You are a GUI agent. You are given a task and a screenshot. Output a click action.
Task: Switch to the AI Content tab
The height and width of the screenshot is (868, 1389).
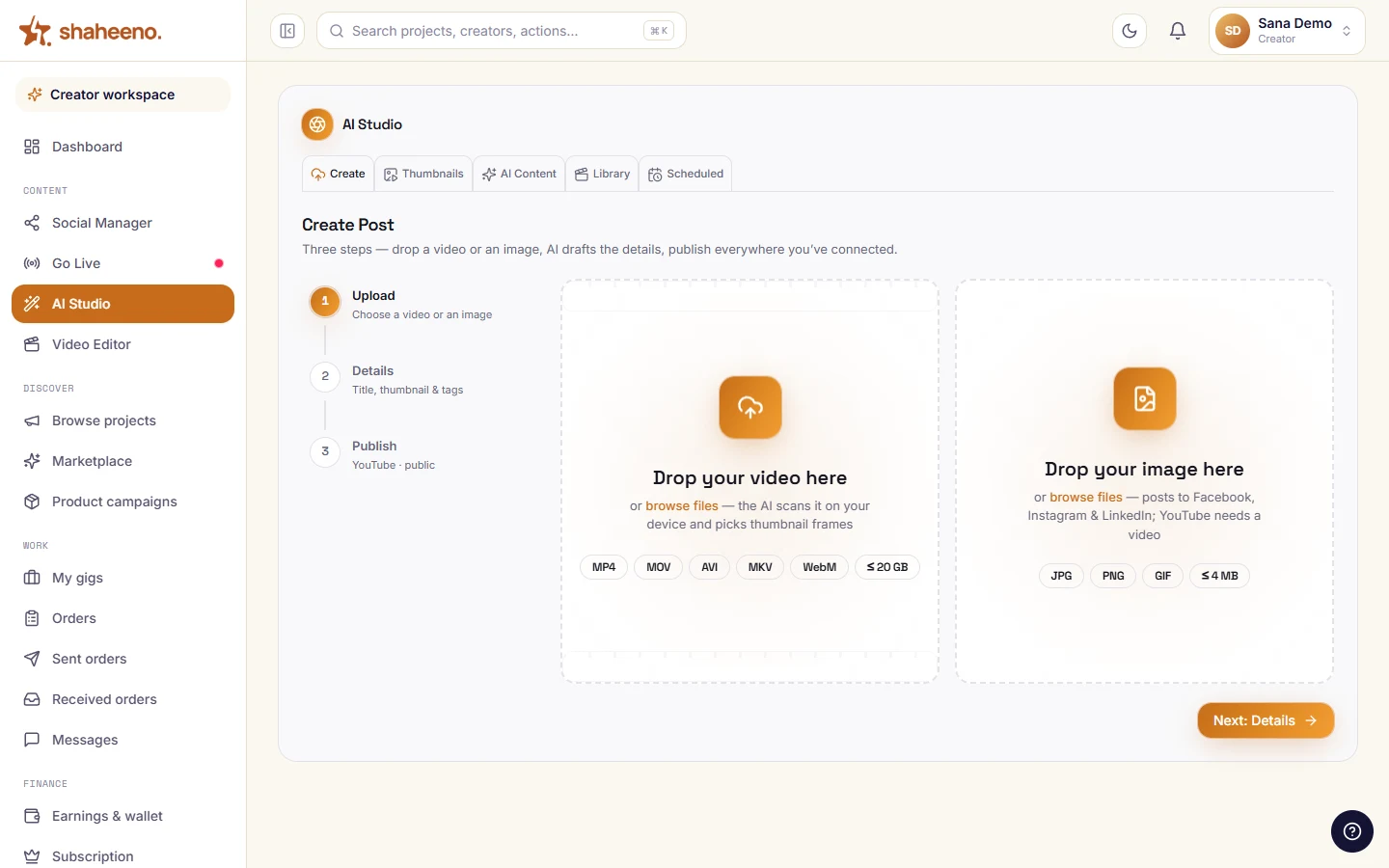(519, 174)
